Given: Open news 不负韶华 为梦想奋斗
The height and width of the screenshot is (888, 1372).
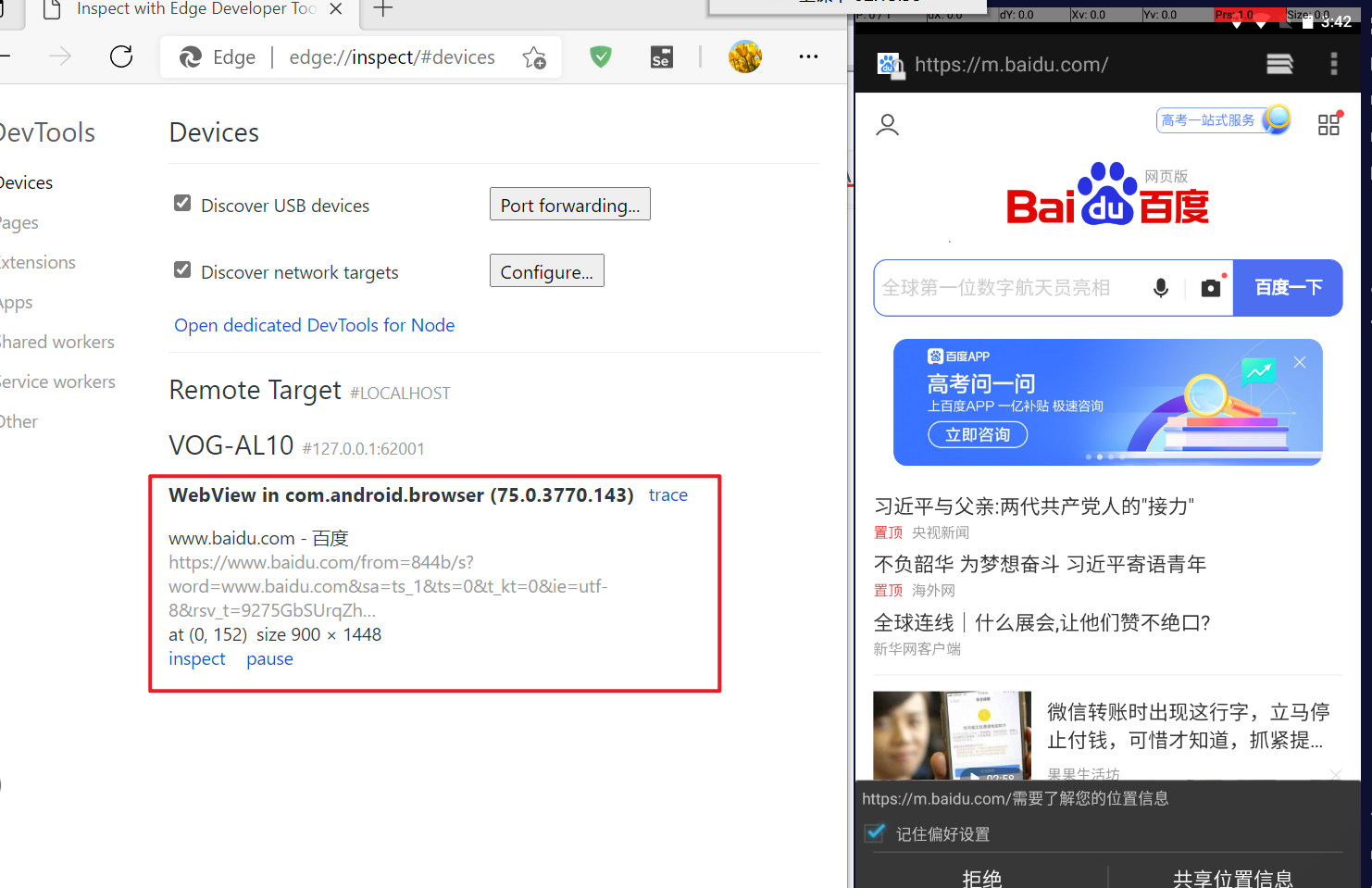Looking at the screenshot, I should pos(1040,565).
